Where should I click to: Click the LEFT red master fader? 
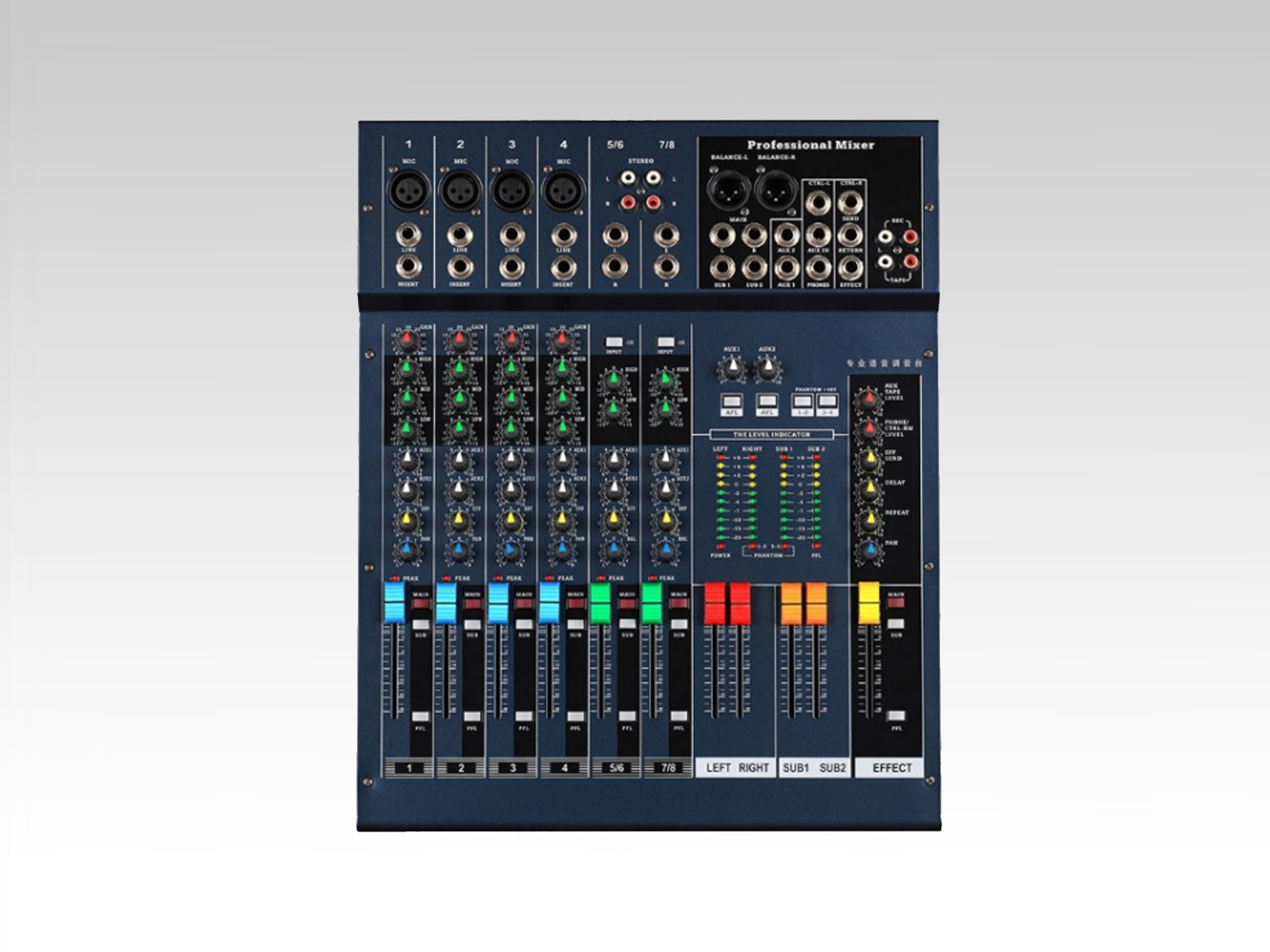(714, 603)
